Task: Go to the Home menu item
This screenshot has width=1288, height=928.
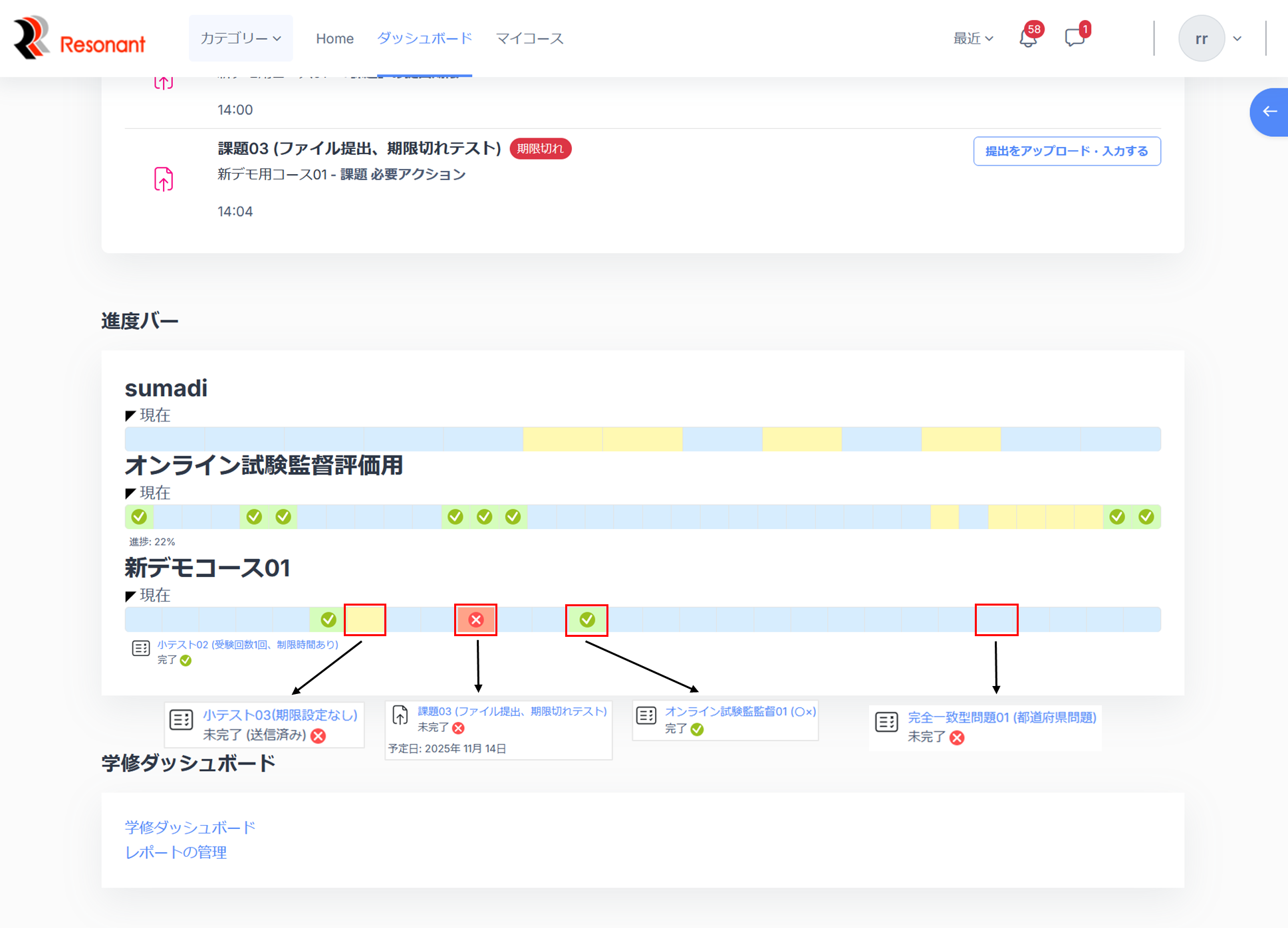Action: pyautogui.click(x=334, y=39)
